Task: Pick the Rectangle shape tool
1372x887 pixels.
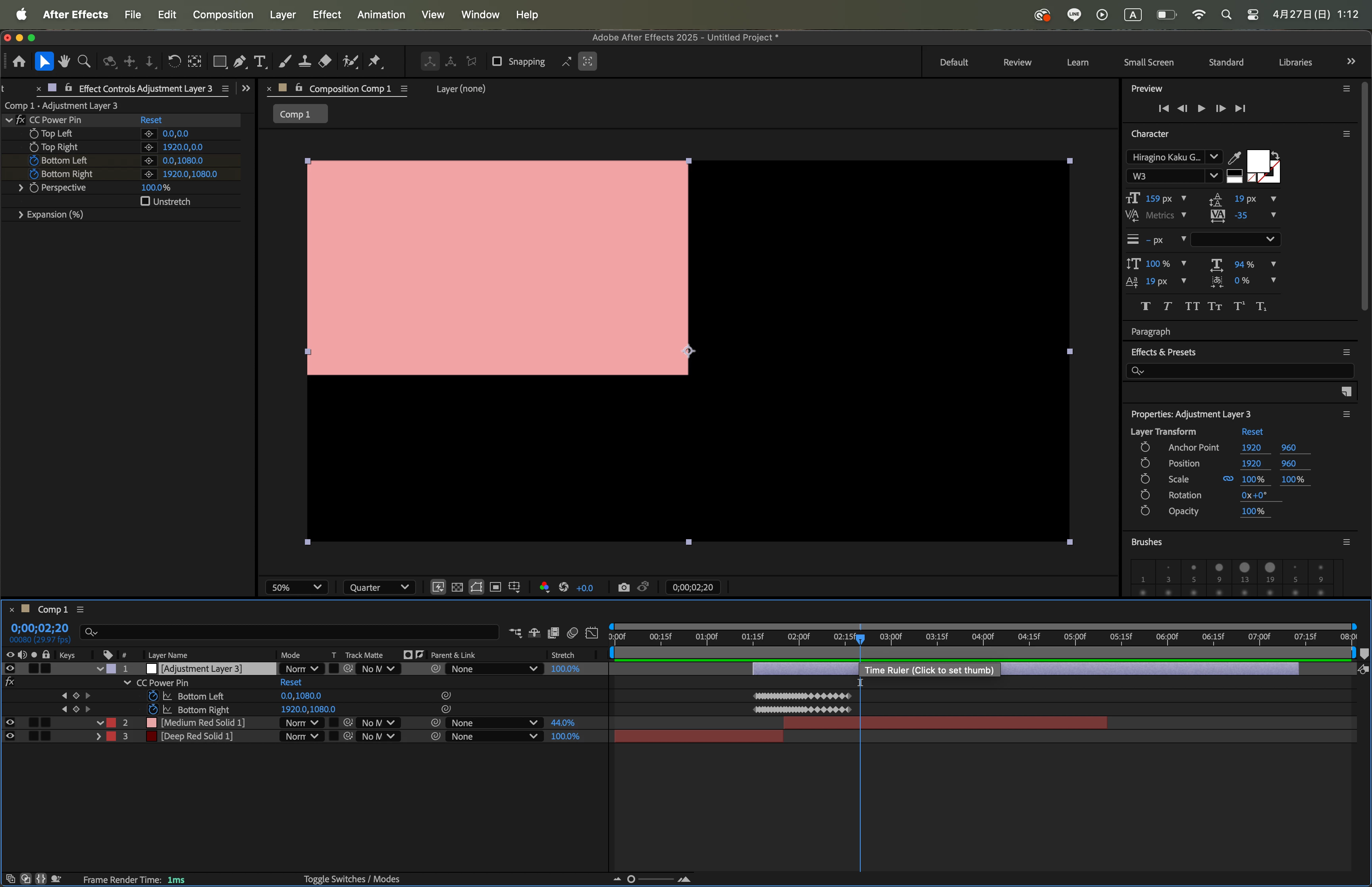Action: pos(220,62)
